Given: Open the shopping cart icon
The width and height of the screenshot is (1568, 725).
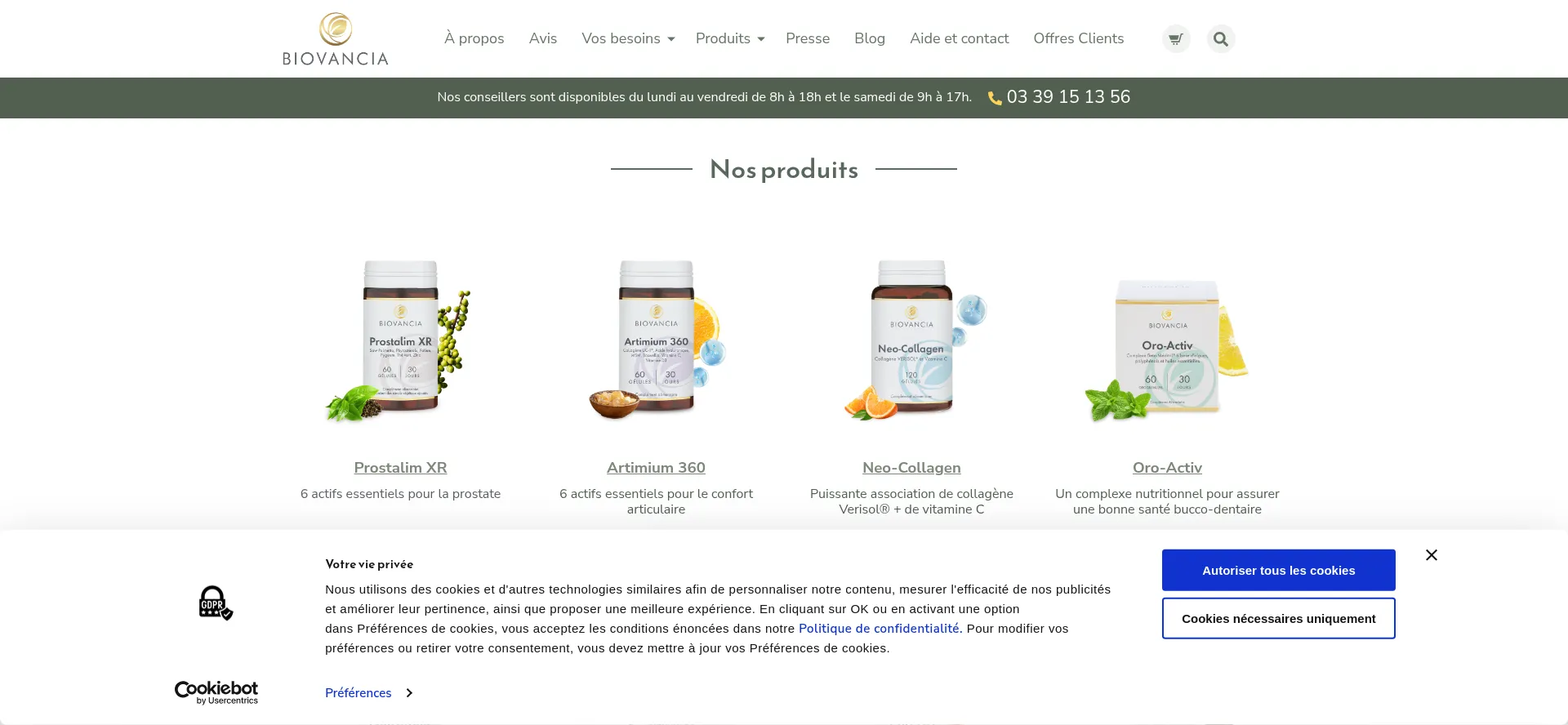Looking at the screenshot, I should [1176, 38].
